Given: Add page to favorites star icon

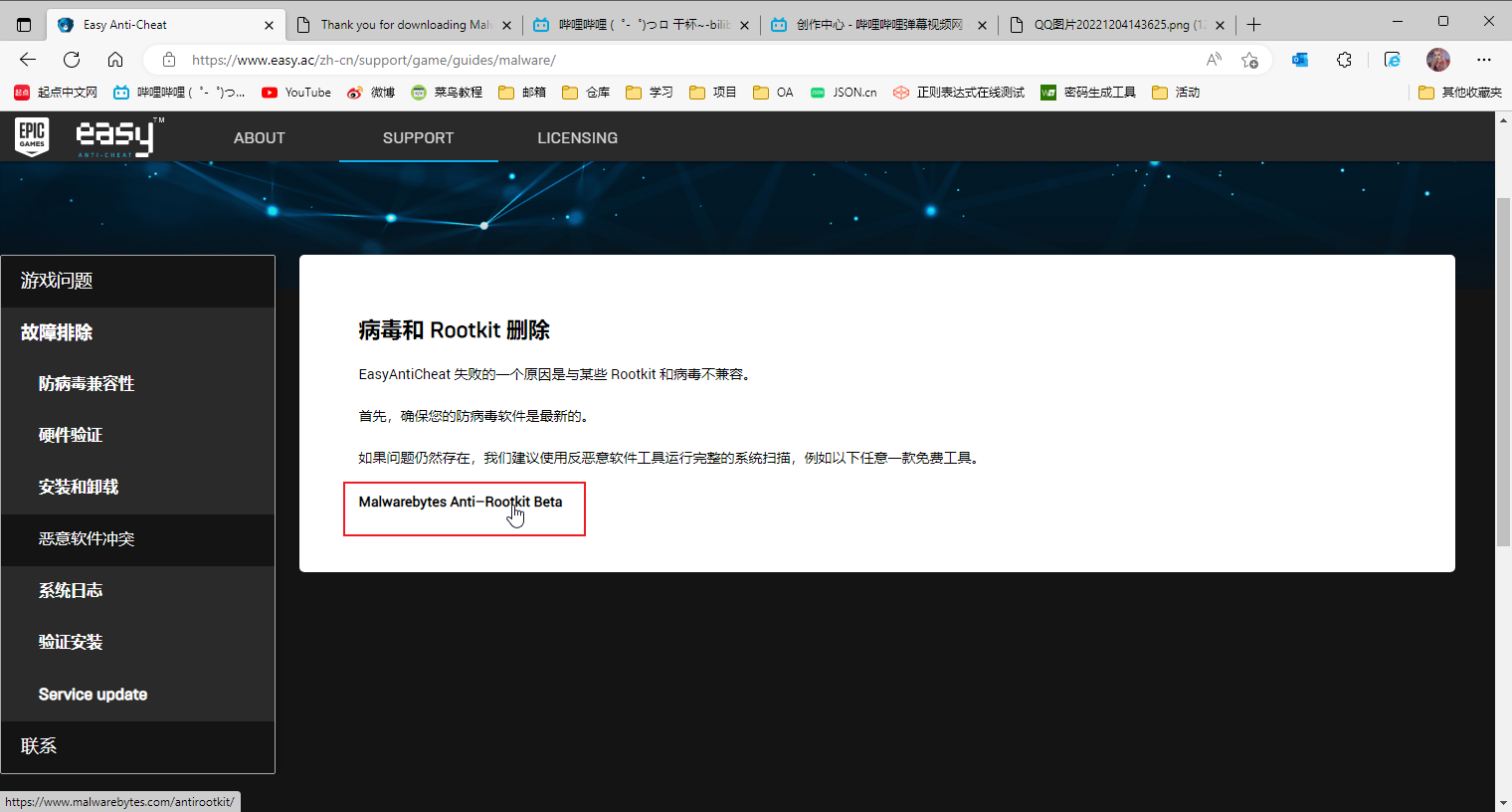Looking at the screenshot, I should [x=1250, y=60].
